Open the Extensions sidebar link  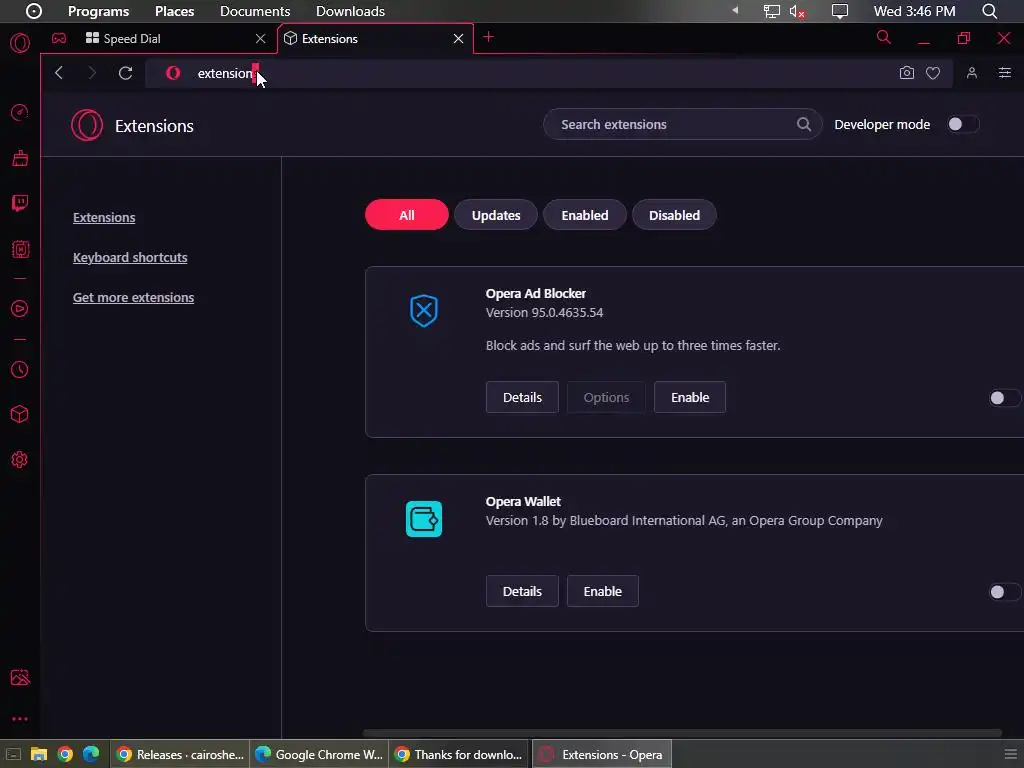pyautogui.click(x=104, y=217)
